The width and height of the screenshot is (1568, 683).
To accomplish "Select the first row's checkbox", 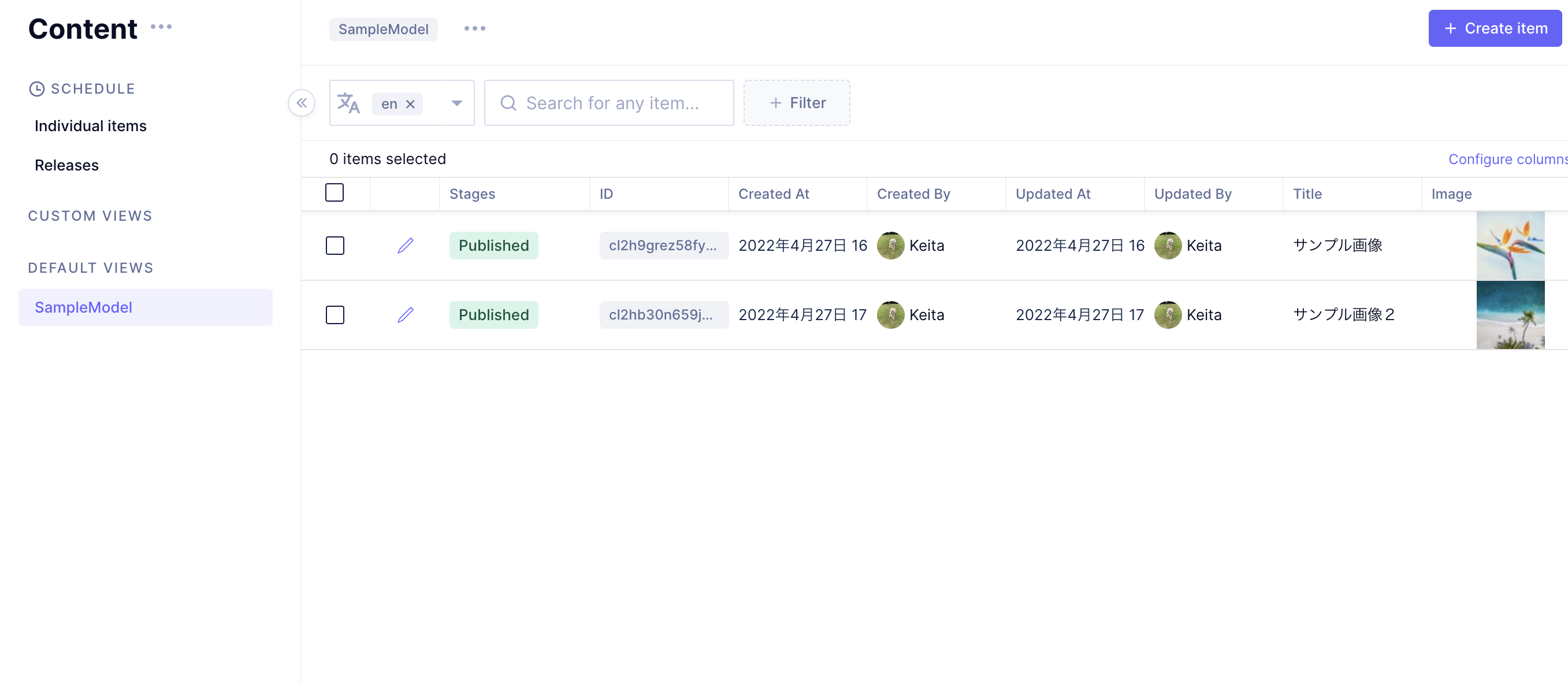I will coord(335,246).
